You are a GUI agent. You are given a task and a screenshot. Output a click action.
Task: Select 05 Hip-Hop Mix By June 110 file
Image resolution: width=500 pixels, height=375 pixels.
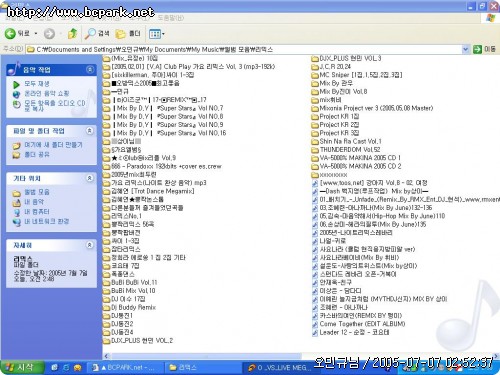(x=379, y=216)
